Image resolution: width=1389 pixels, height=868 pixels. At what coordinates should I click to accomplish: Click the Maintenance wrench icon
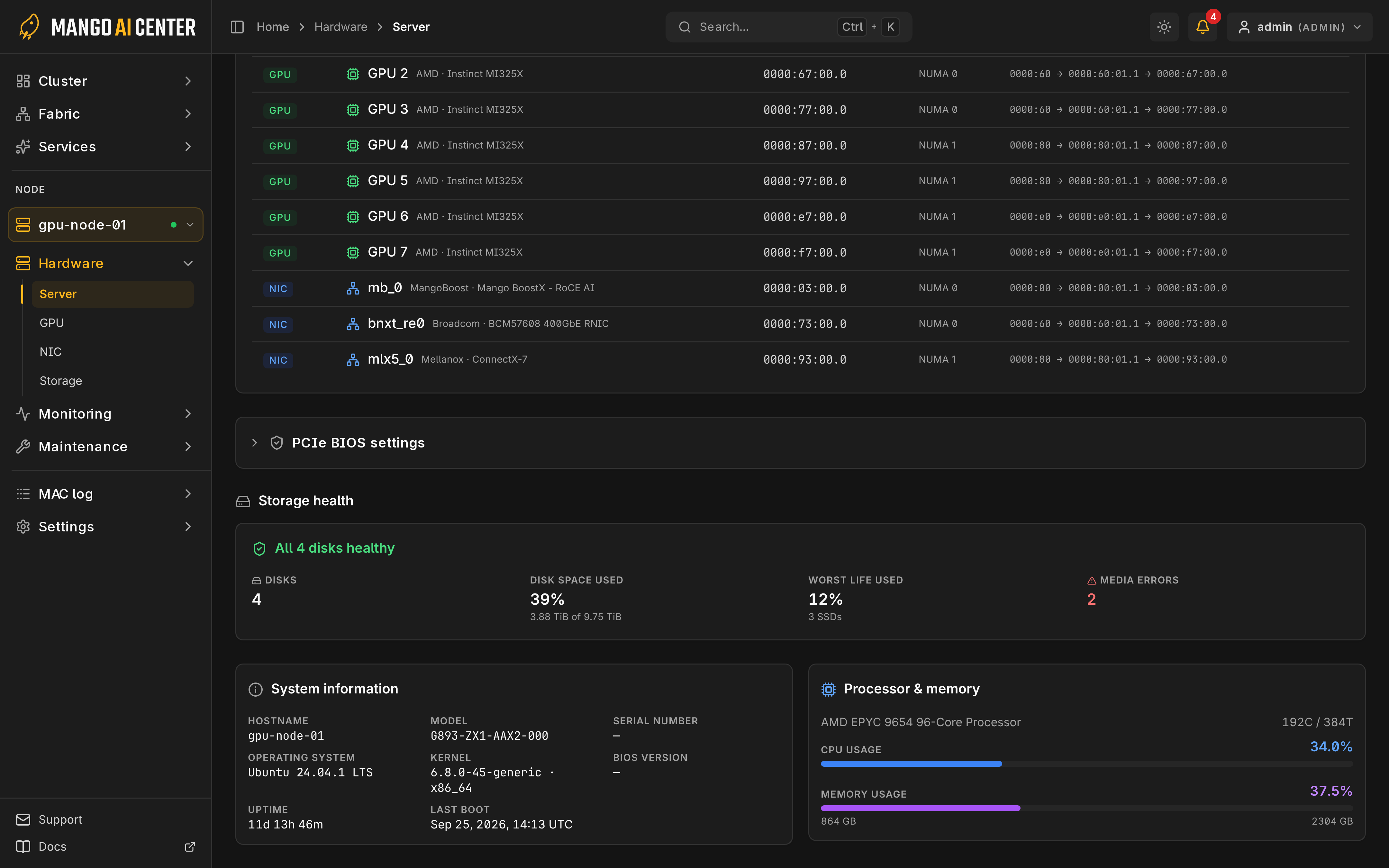pyautogui.click(x=23, y=447)
